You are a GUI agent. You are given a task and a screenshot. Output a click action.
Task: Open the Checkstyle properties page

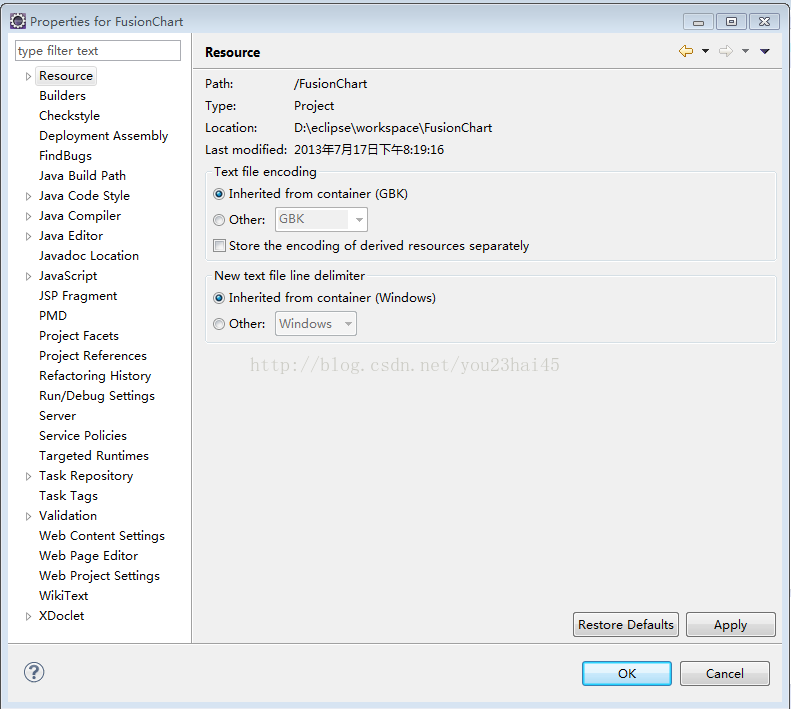coord(70,116)
